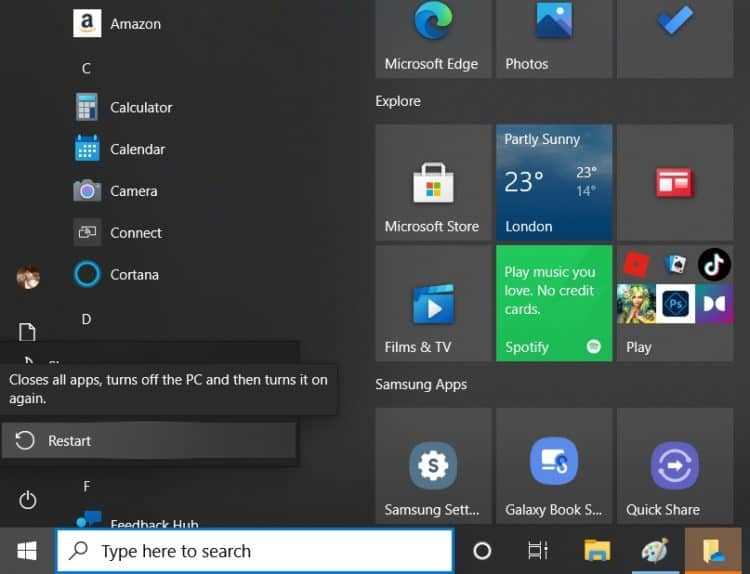Viewport: 750px width, 574px height.
Task: Open the Microsoft Store tile
Action: pos(433,182)
